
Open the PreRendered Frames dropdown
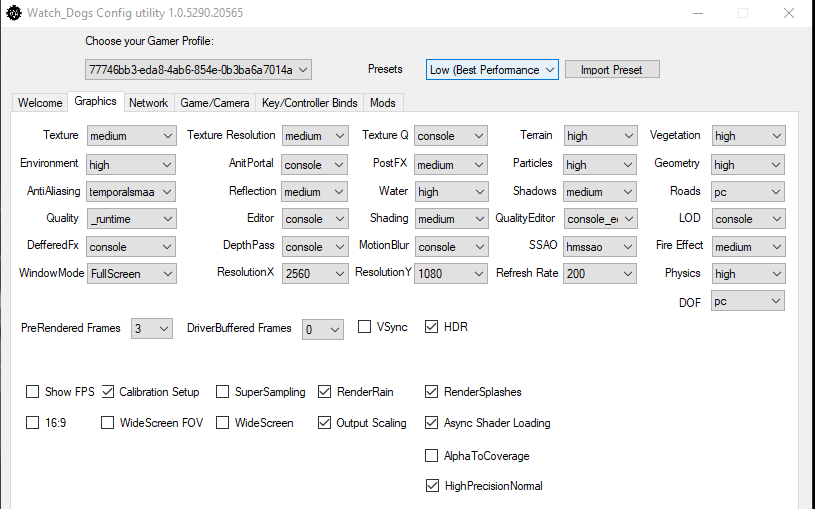(152, 329)
